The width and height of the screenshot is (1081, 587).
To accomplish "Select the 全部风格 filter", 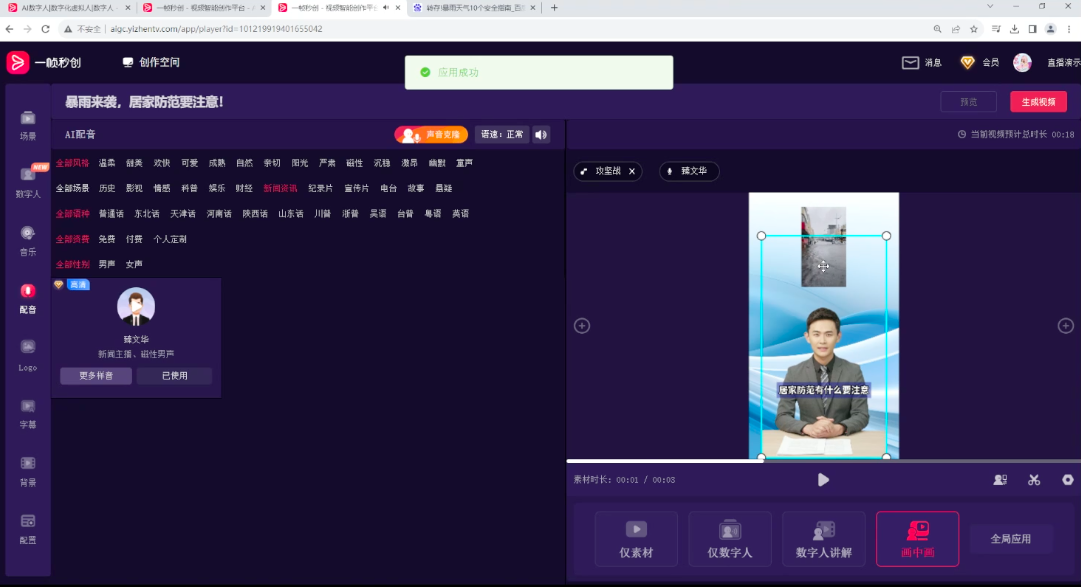I will click(72, 163).
